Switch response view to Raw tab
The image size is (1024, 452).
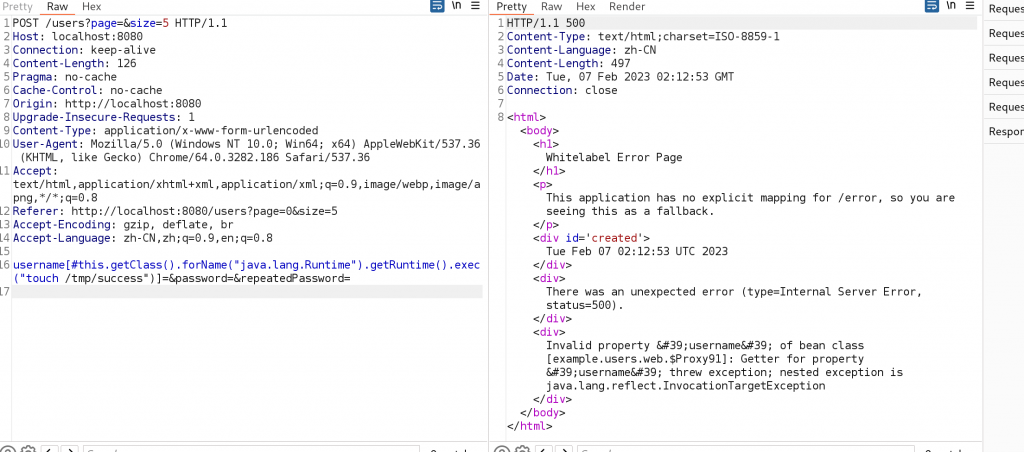point(552,7)
